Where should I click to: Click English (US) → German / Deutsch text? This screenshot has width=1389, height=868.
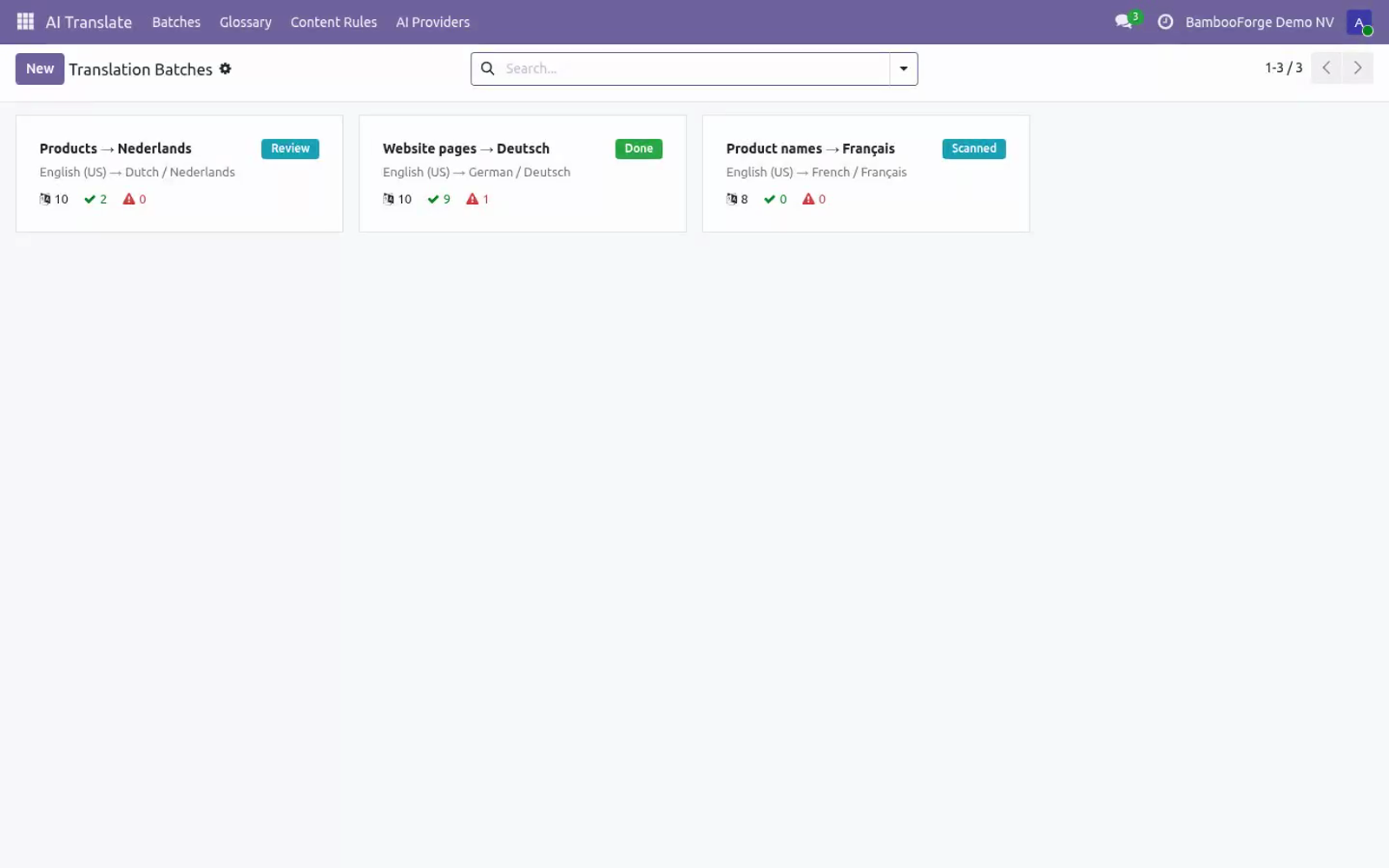(477, 172)
